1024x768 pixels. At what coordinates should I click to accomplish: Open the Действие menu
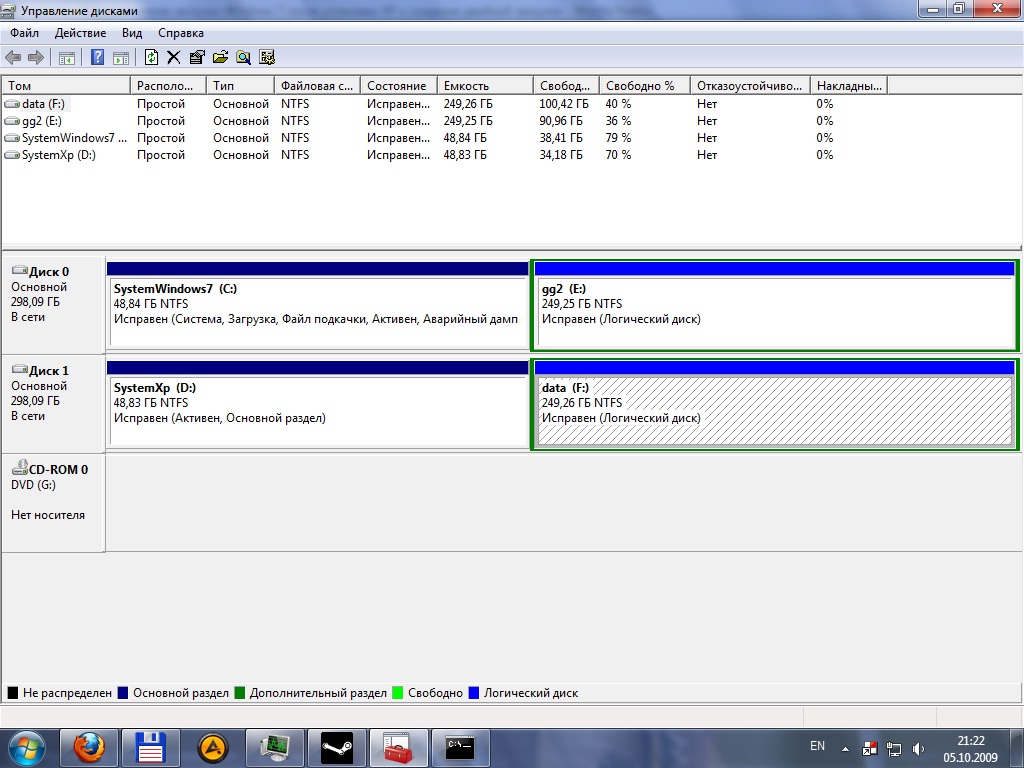[80, 33]
